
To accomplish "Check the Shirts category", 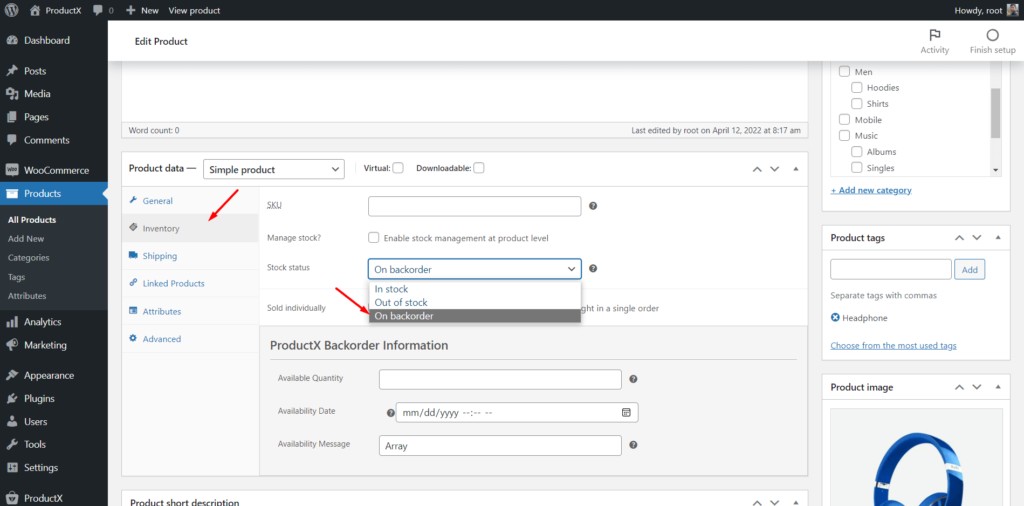I will point(857,104).
